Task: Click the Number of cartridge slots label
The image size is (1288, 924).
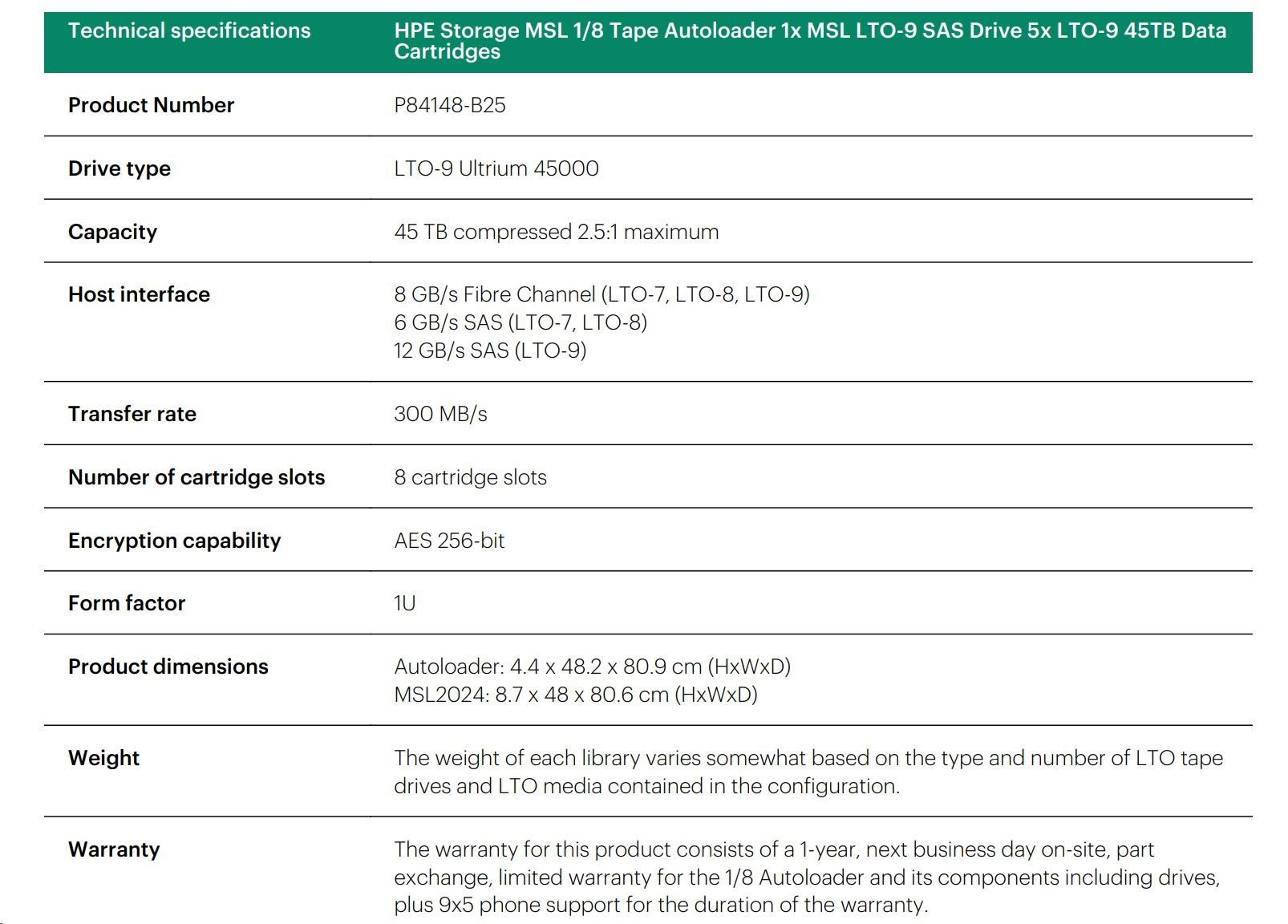Action: (196, 477)
